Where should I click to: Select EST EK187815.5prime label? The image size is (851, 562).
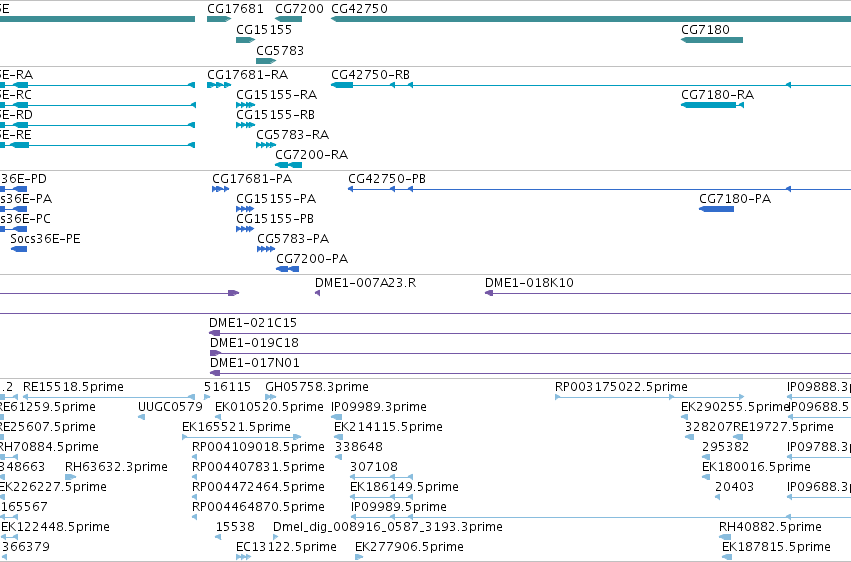(x=776, y=547)
